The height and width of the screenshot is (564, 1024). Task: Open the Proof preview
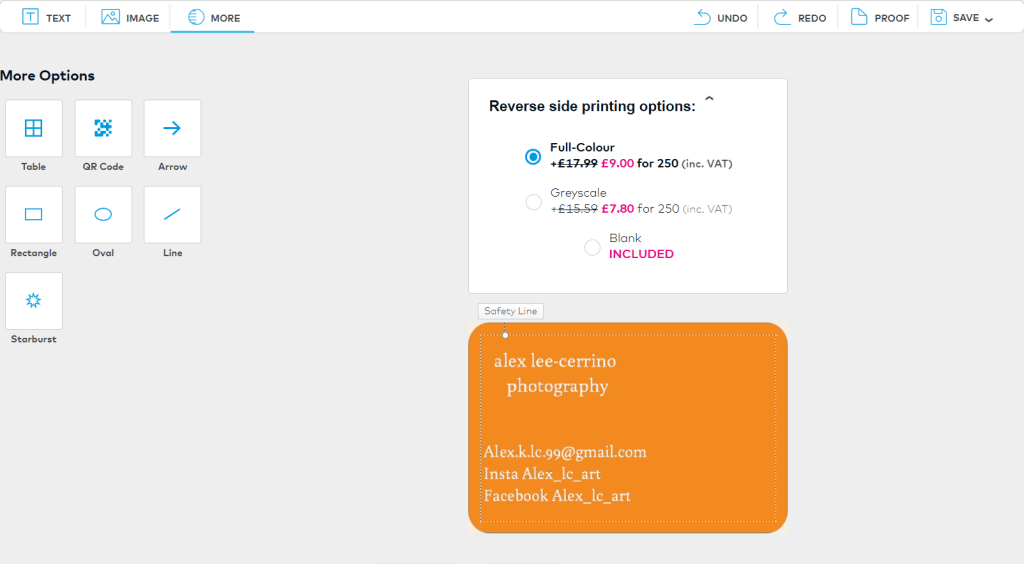[880, 17]
